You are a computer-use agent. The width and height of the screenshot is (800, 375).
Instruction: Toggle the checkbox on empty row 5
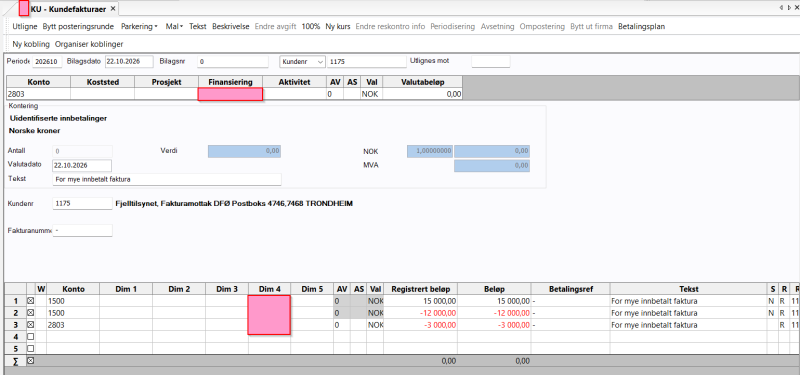(x=30, y=348)
